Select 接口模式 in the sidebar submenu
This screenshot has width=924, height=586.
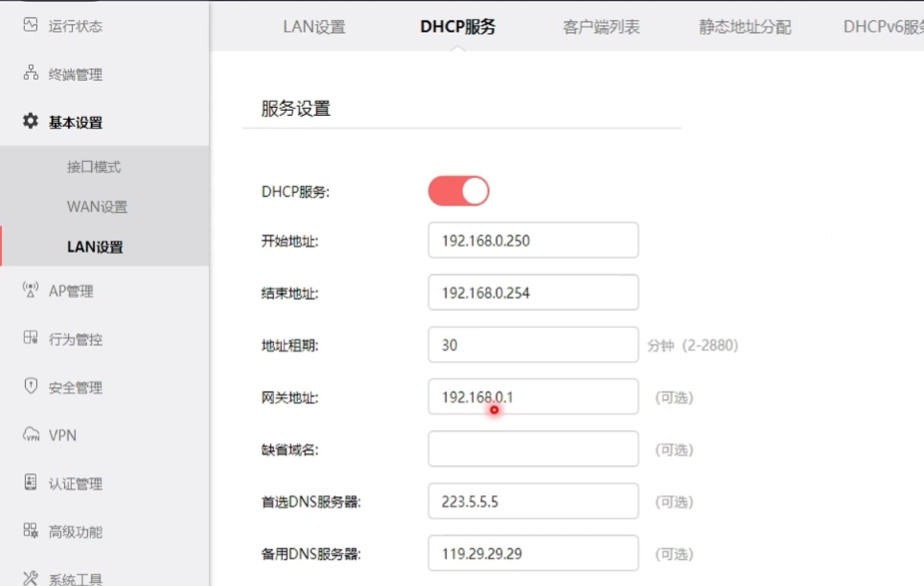(94, 167)
